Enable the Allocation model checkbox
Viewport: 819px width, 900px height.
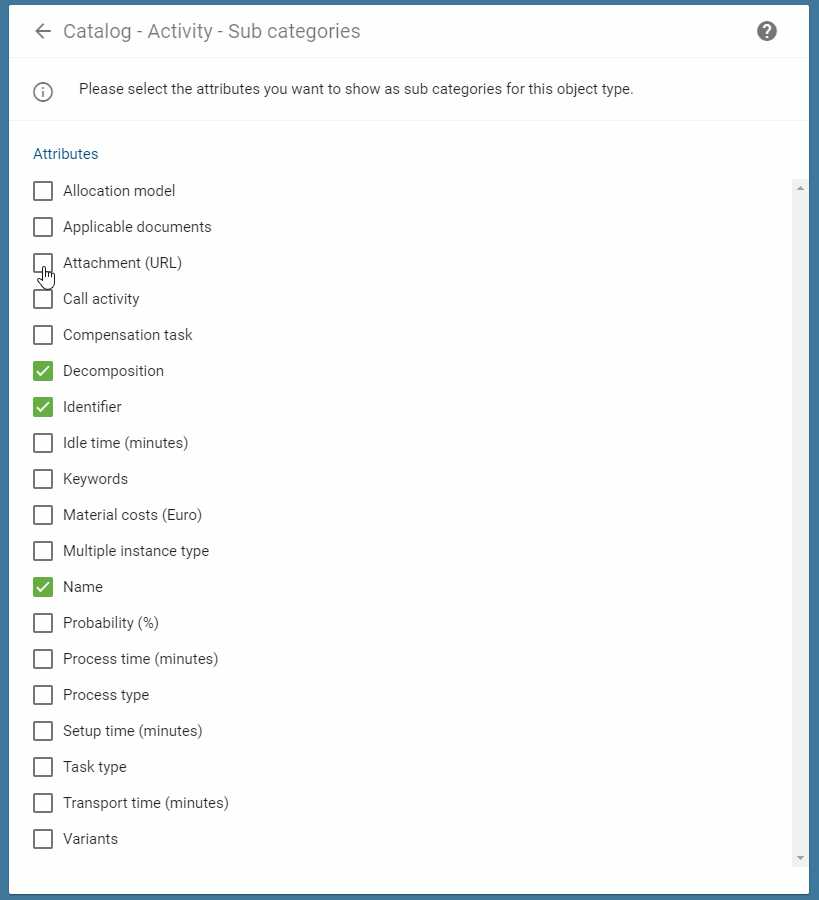[43, 190]
